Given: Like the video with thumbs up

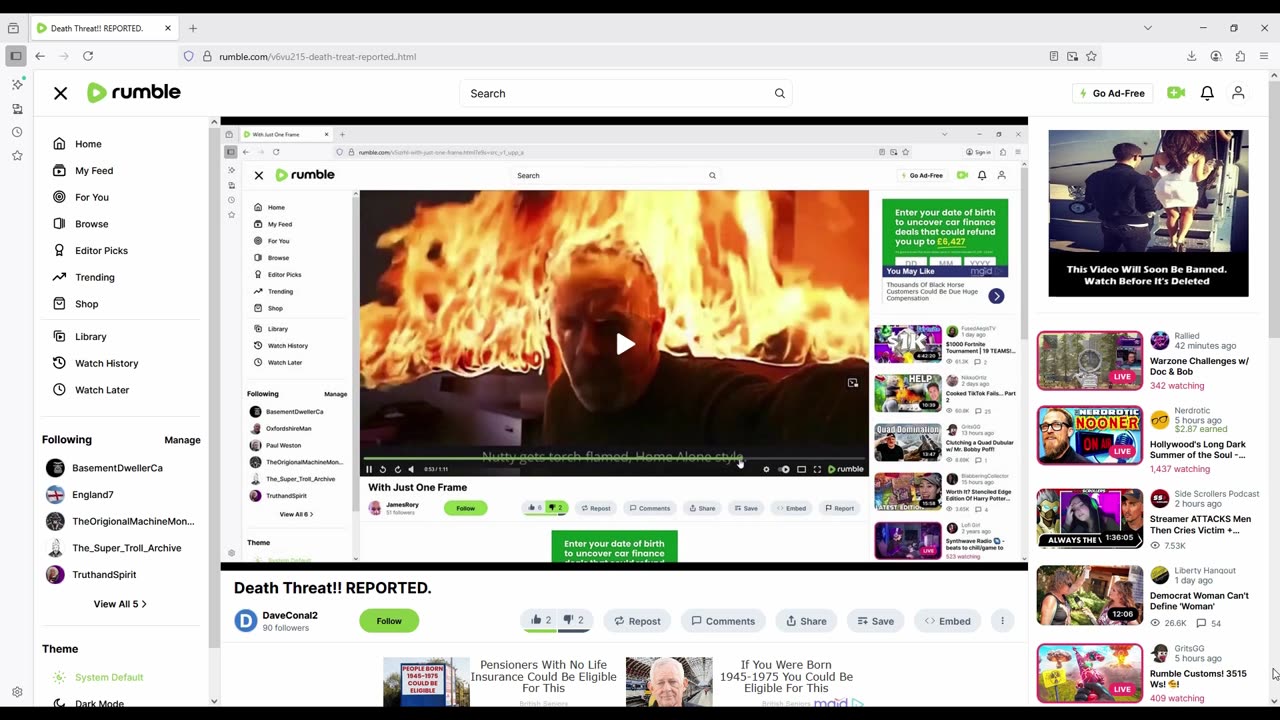Looking at the screenshot, I should [541, 620].
